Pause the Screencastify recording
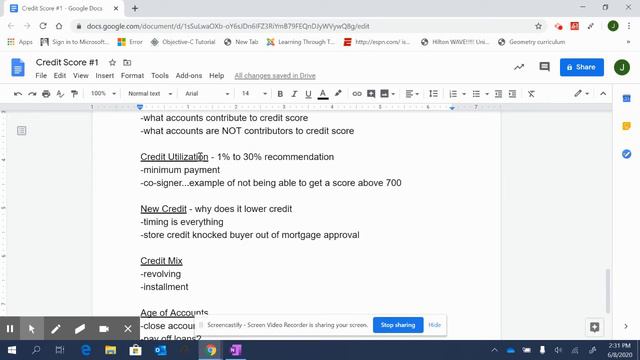Image resolution: width=640 pixels, height=360 pixels. click(x=10, y=329)
